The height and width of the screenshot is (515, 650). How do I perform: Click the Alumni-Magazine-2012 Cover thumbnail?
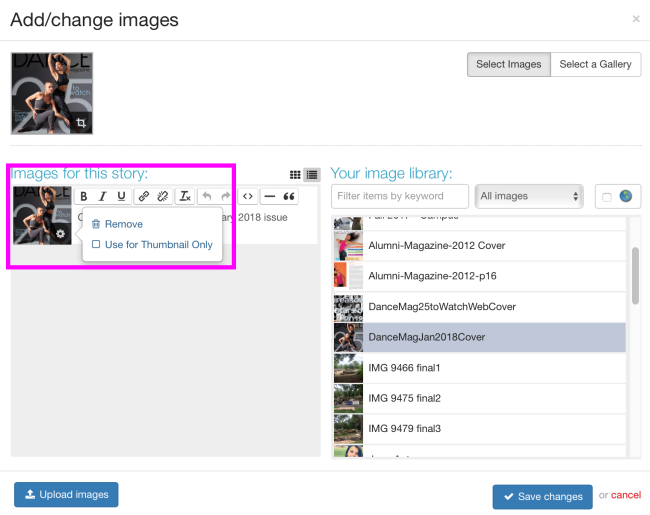(348, 245)
